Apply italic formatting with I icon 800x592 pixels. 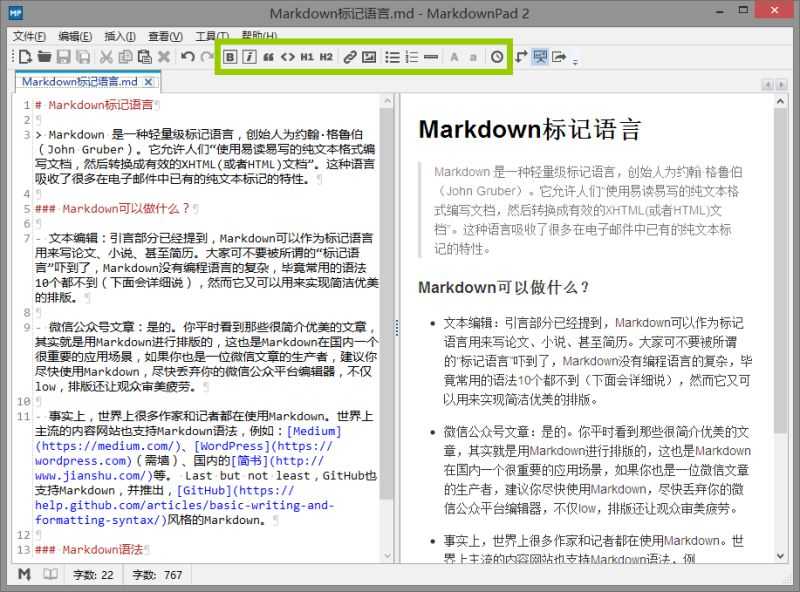249,57
